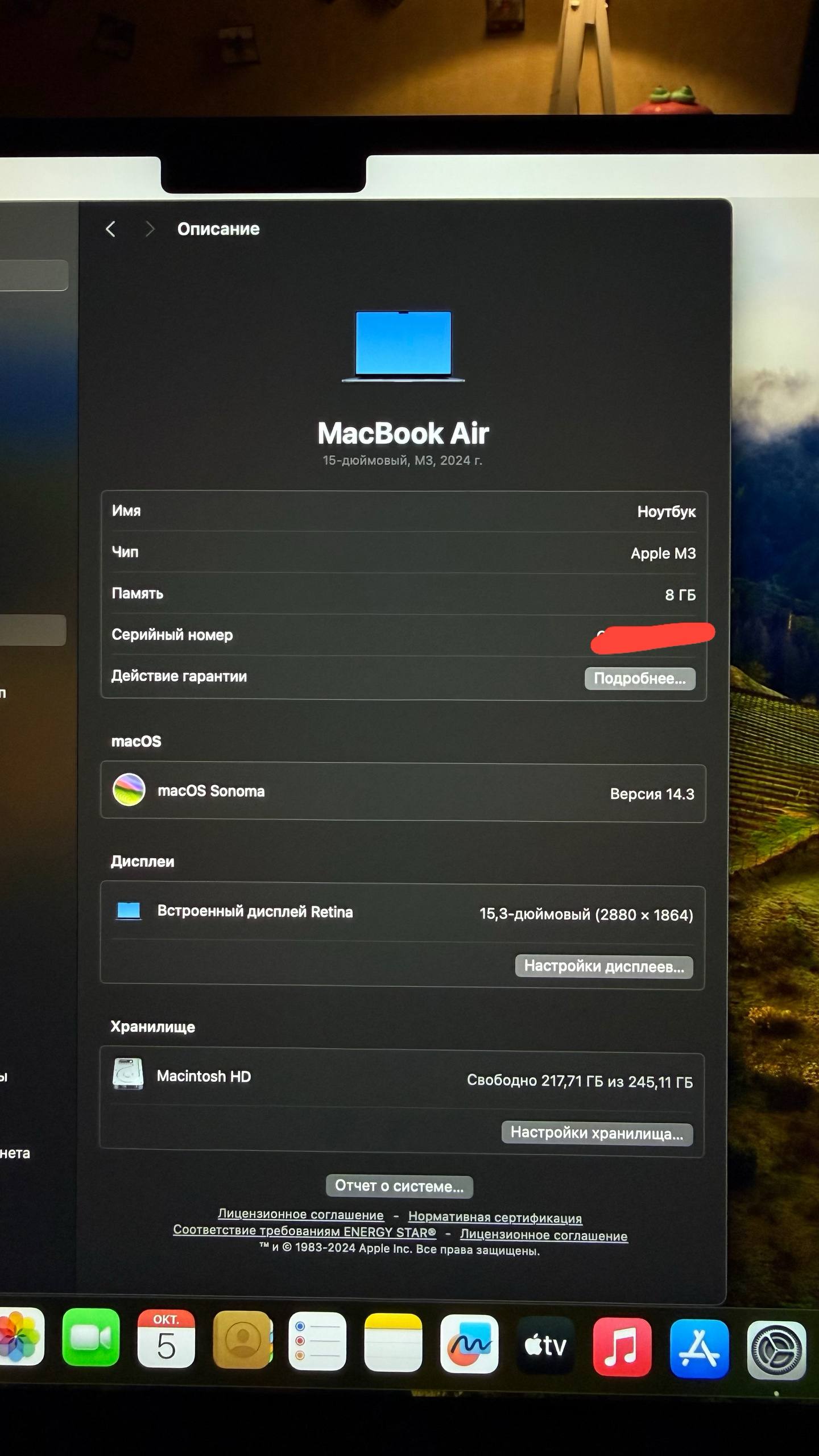Click the Действие гарантии label
The image size is (819, 1456).
pos(179,676)
